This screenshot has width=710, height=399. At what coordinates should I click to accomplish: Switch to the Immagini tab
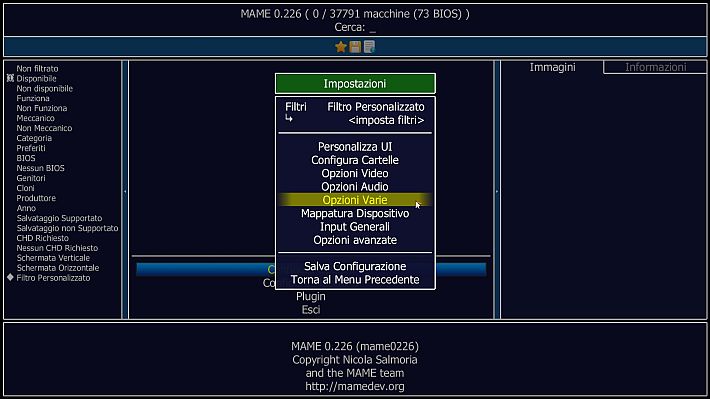pyautogui.click(x=552, y=67)
